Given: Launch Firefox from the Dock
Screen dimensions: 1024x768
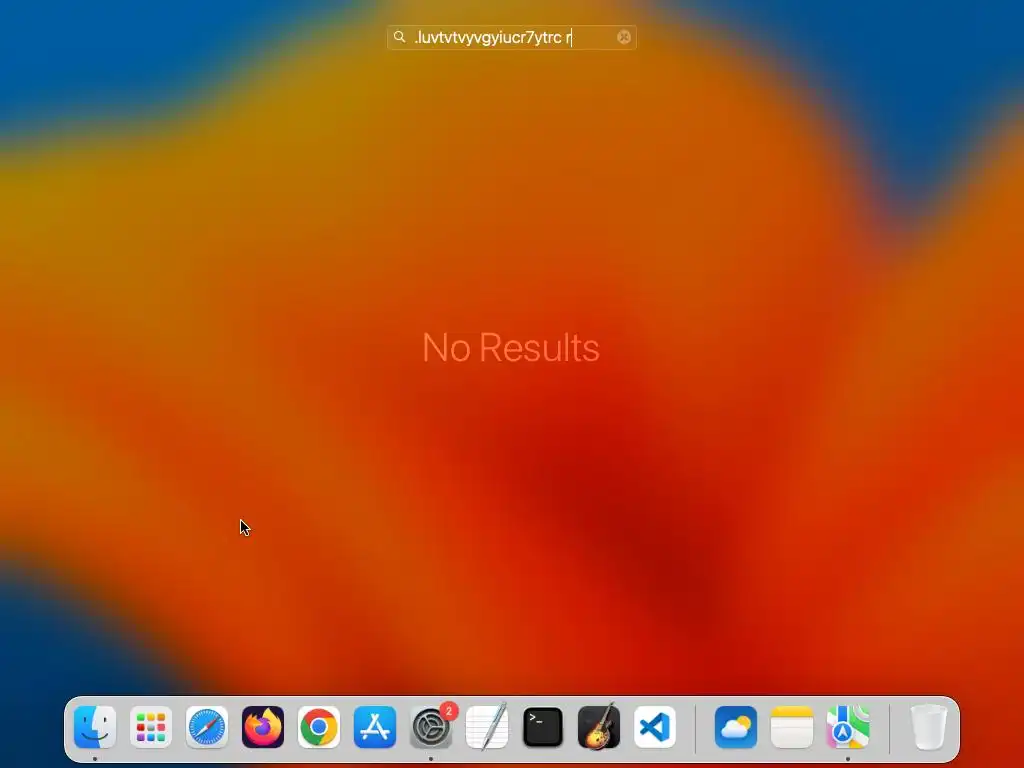Looking at the screenshot, I should (x=263, y=727).
